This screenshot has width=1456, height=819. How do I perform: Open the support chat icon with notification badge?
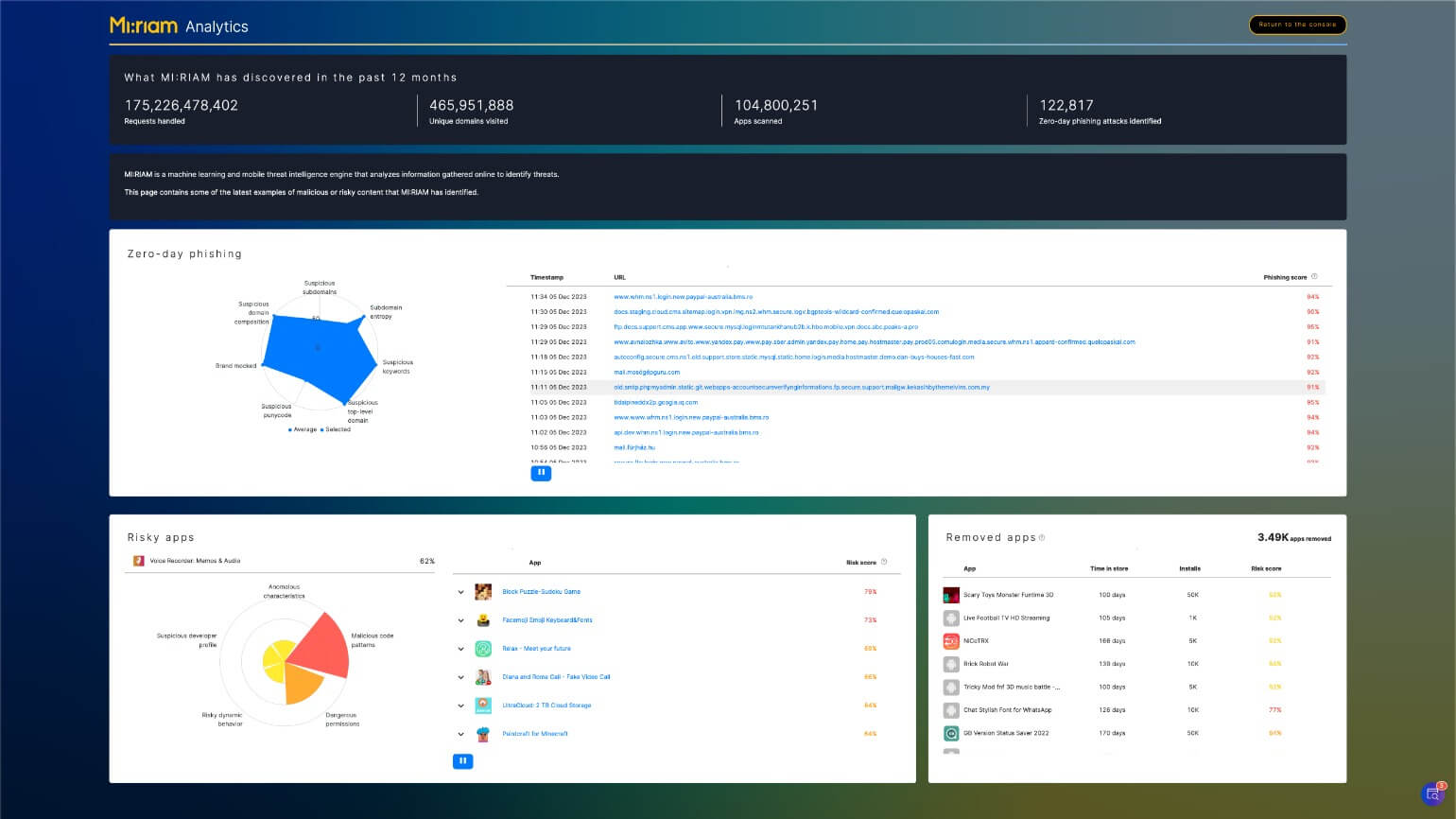[1433, 794]
